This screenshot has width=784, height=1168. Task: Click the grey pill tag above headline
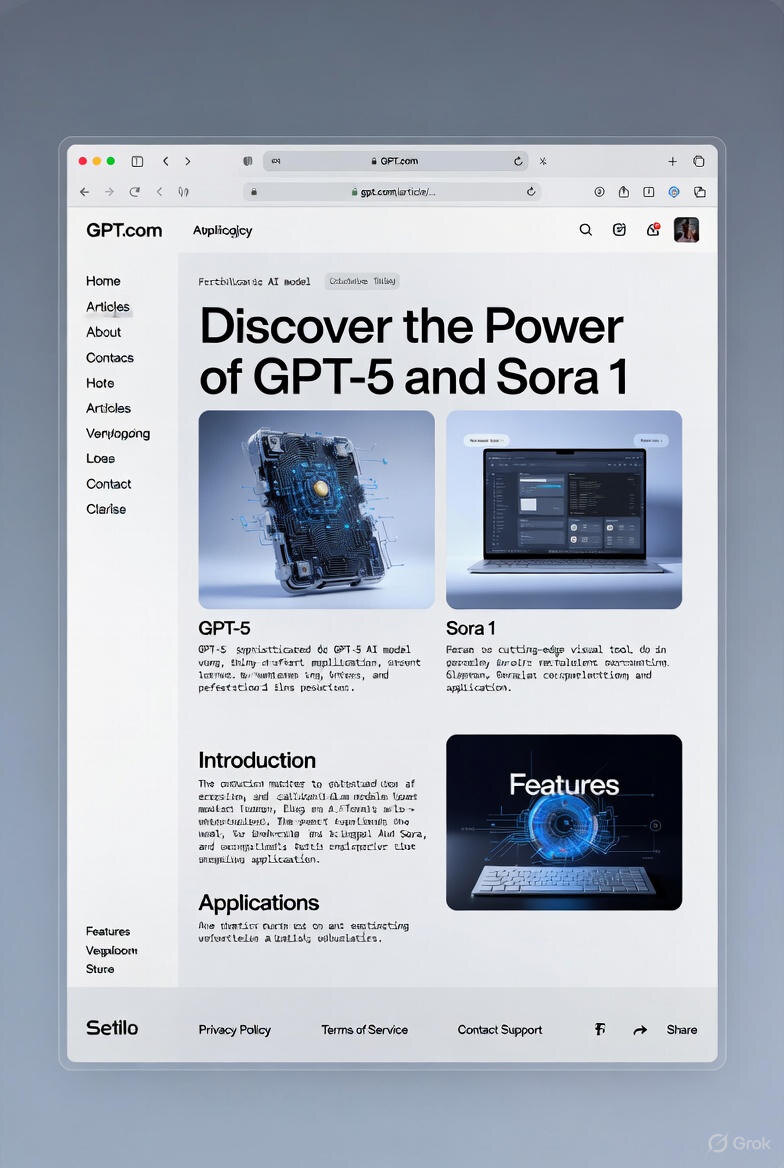[362, 281]
